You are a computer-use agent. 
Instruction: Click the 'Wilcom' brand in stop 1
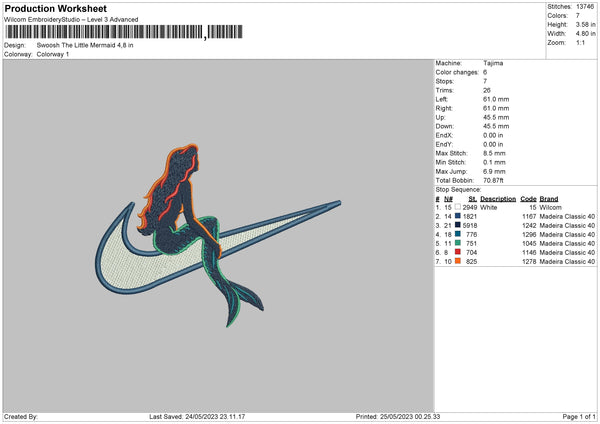coord(550,207)
